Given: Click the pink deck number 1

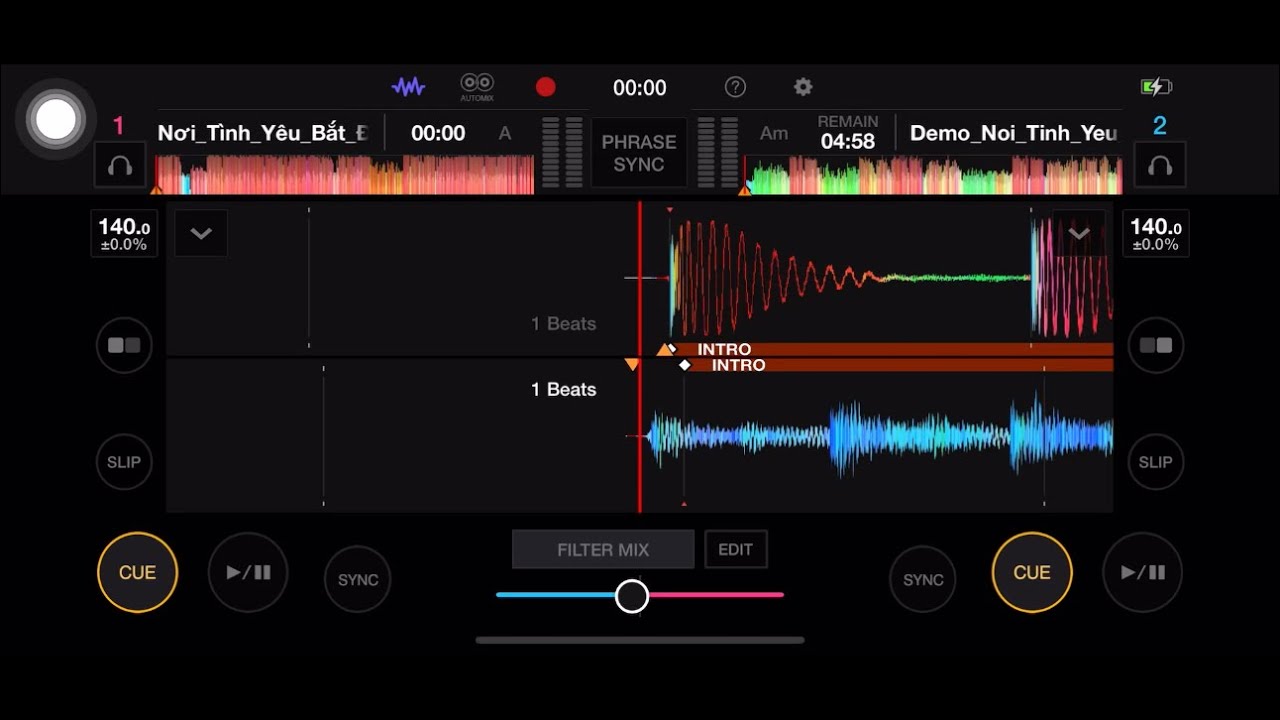Looking at the screenshot, I should [118, 126].
